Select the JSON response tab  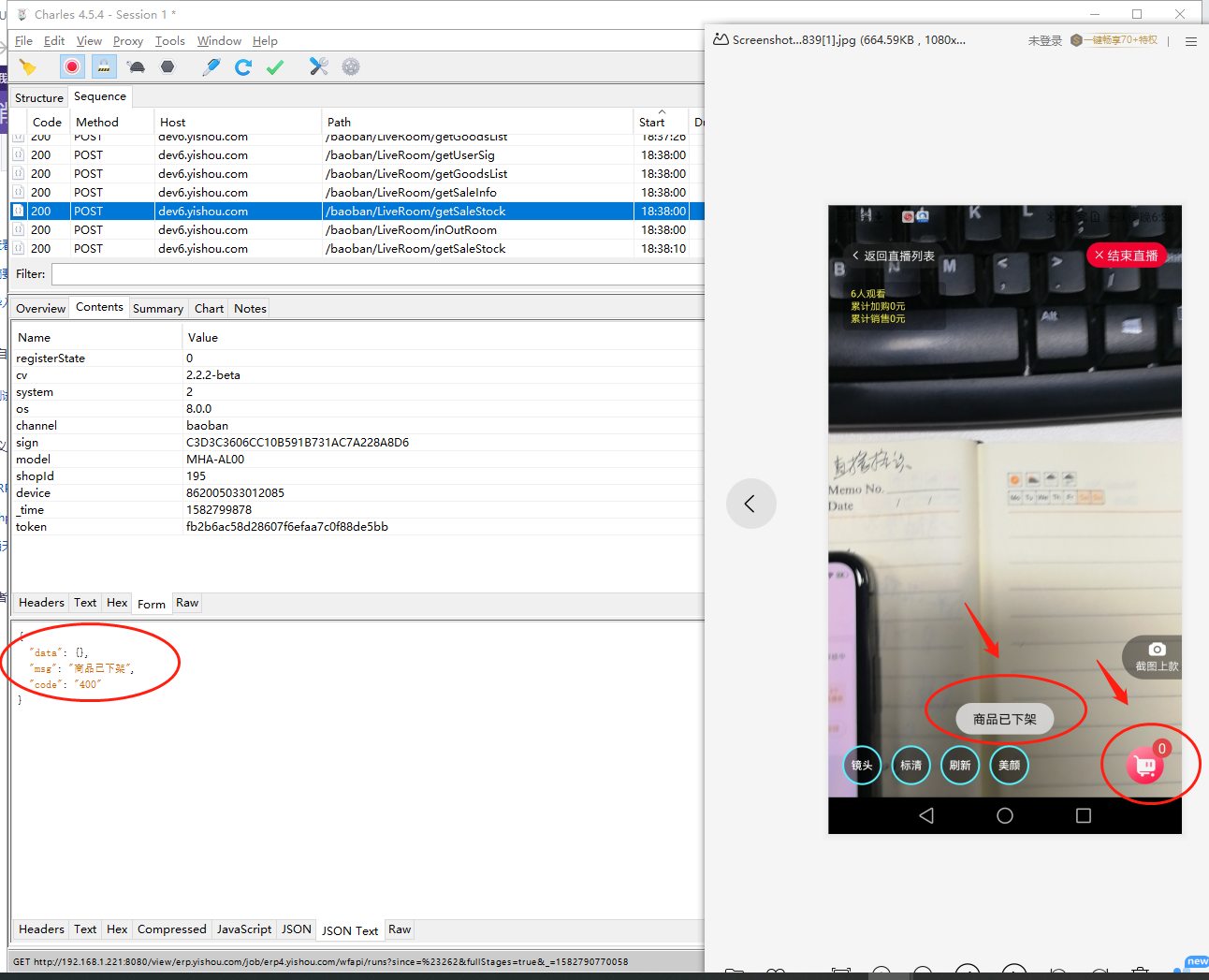click(297, 929)
